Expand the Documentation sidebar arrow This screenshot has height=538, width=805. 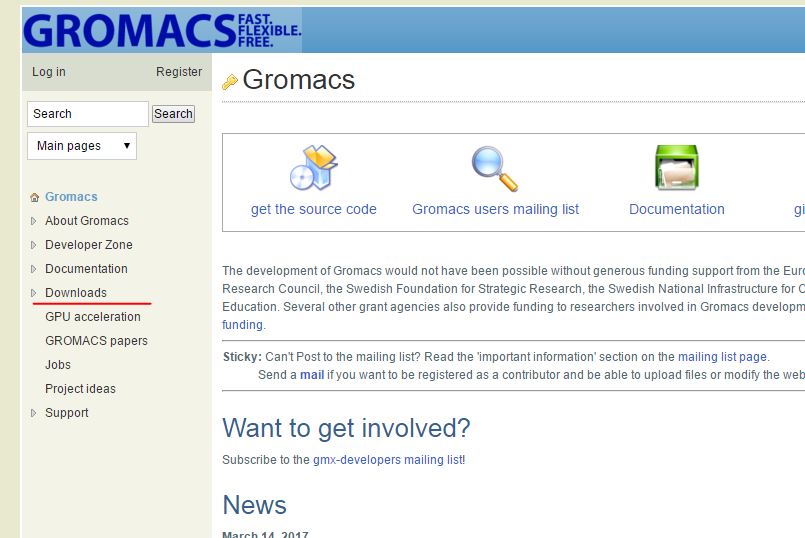pyautogui.click(x=33, y=269)
